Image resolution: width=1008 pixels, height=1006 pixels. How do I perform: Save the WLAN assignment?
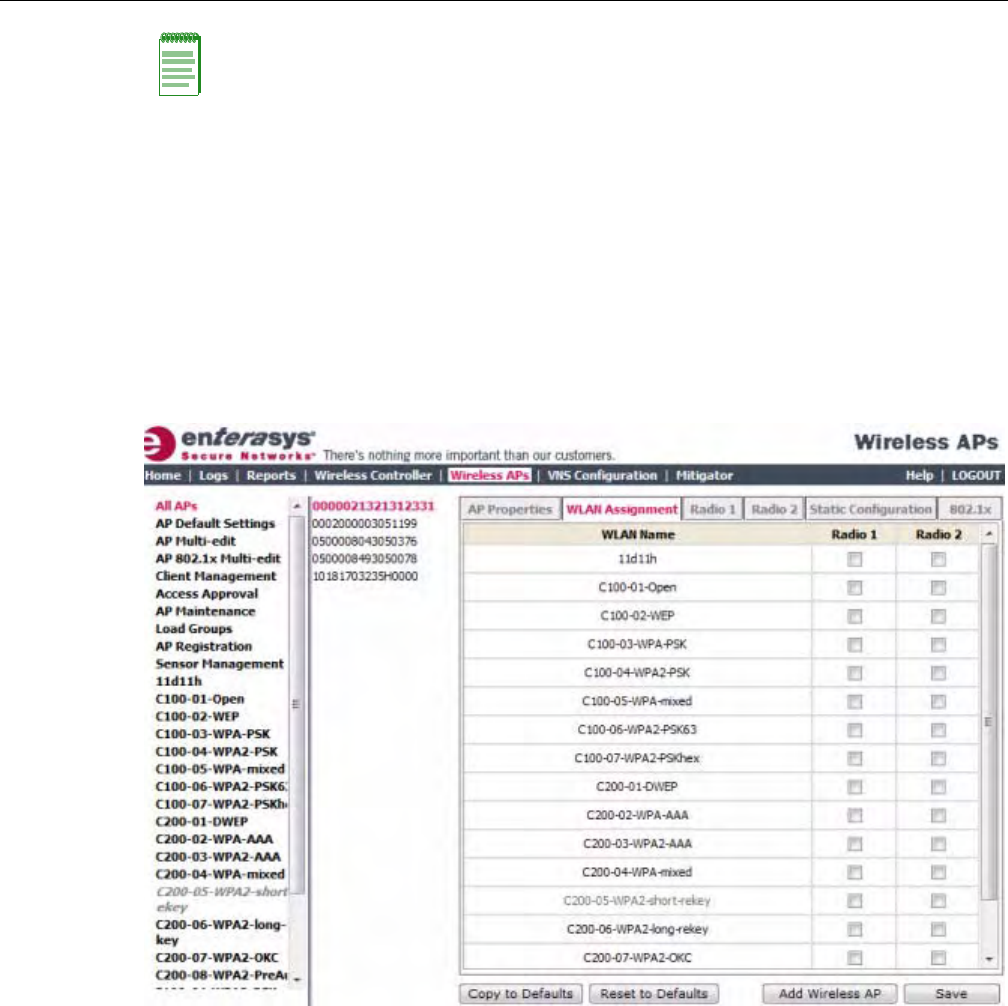[951, 993]
